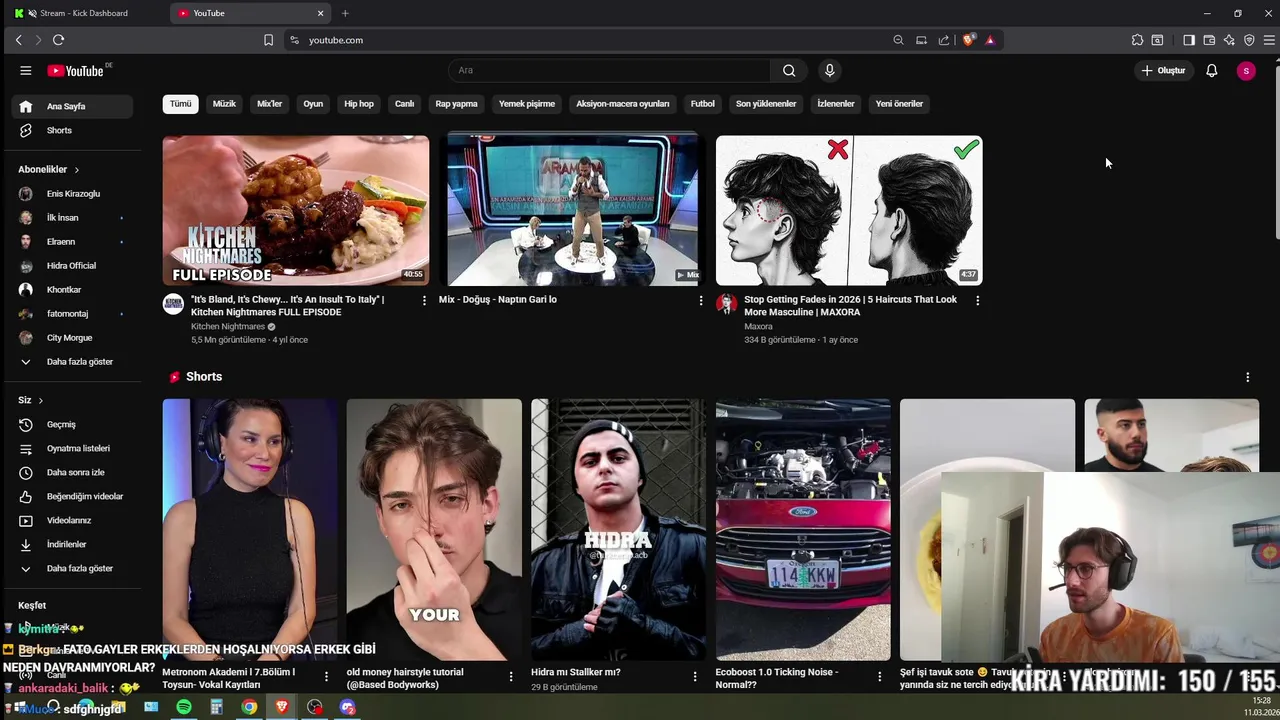Viewport: 1280px width, 720px height.
Task: Start voice search with microphone icon
Action: [829, 70]
